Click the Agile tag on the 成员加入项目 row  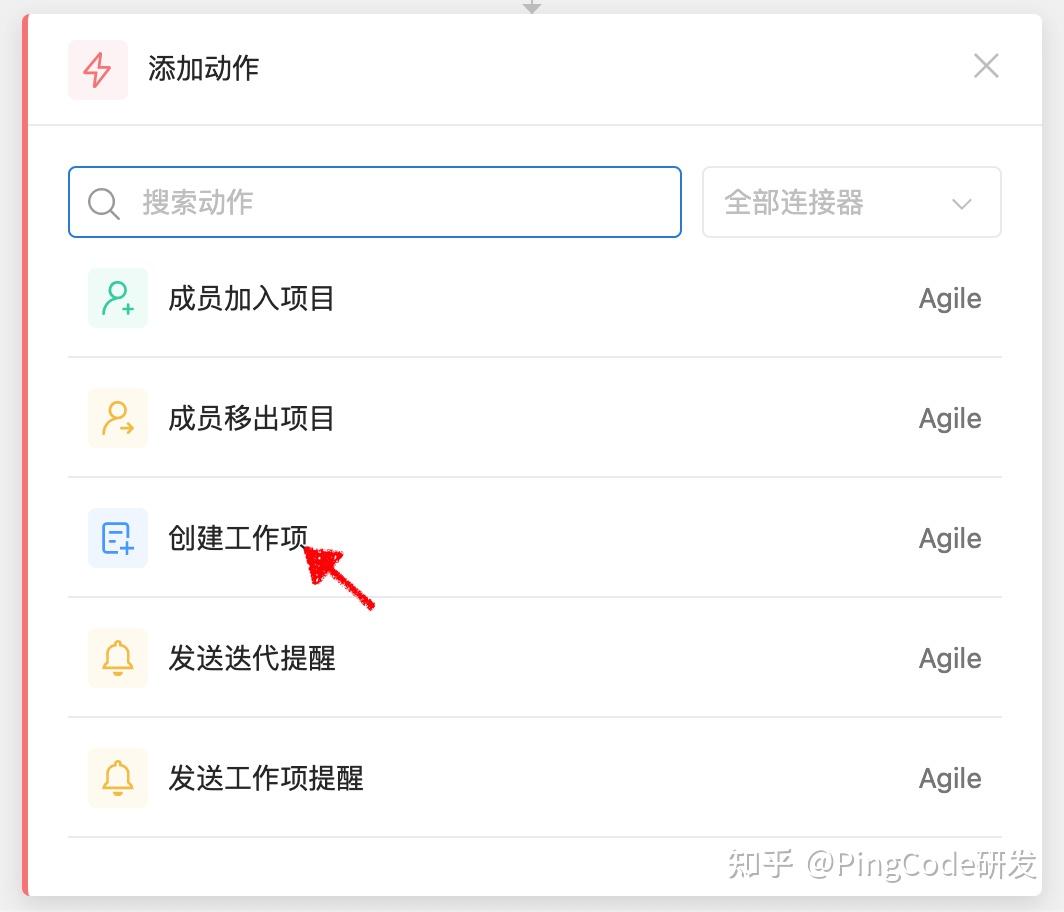click(949, 297)
